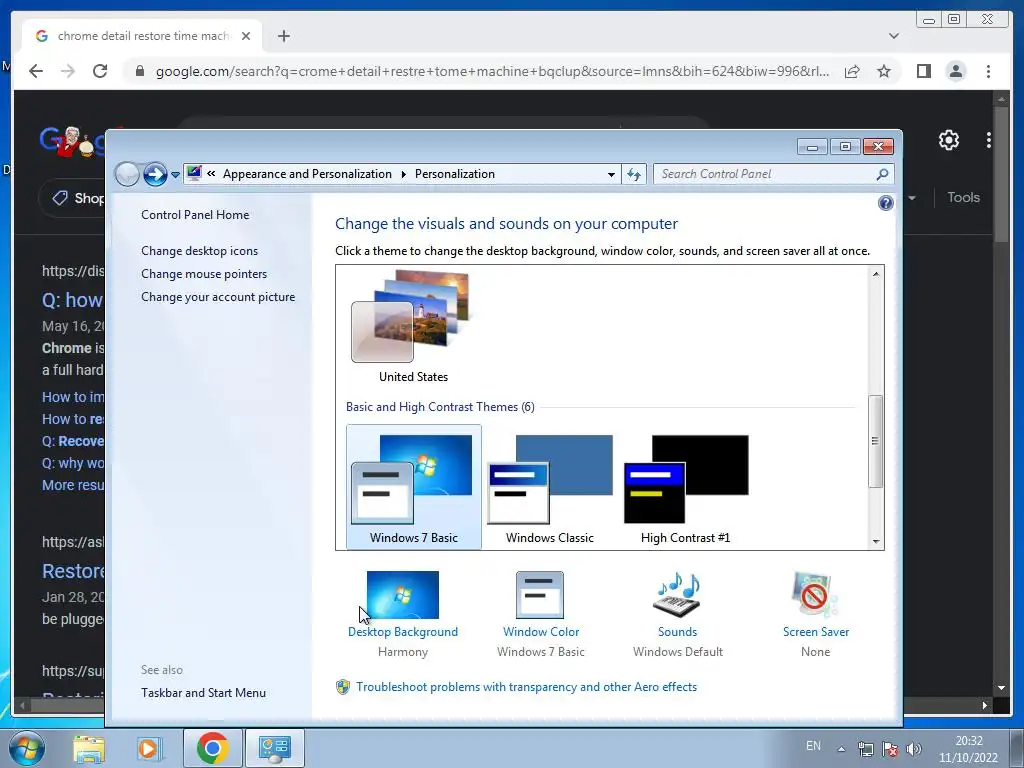Click site lock icon in address bar
Viewport: 1024px width, 768px height.
tap(140, 71)
